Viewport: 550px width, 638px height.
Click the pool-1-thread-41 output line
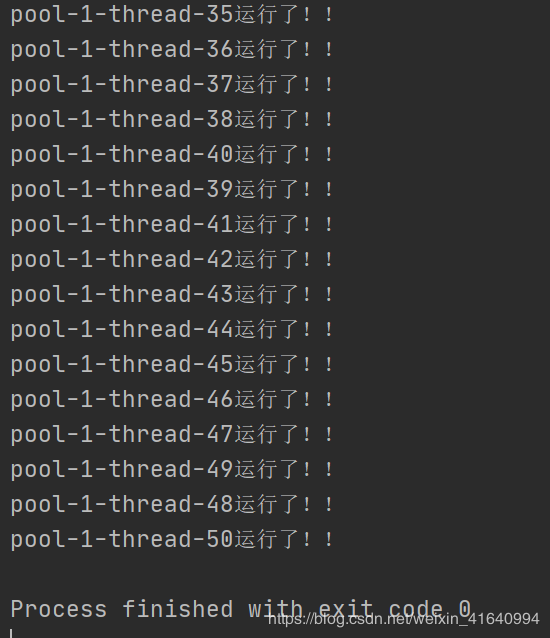coord(172,225)
